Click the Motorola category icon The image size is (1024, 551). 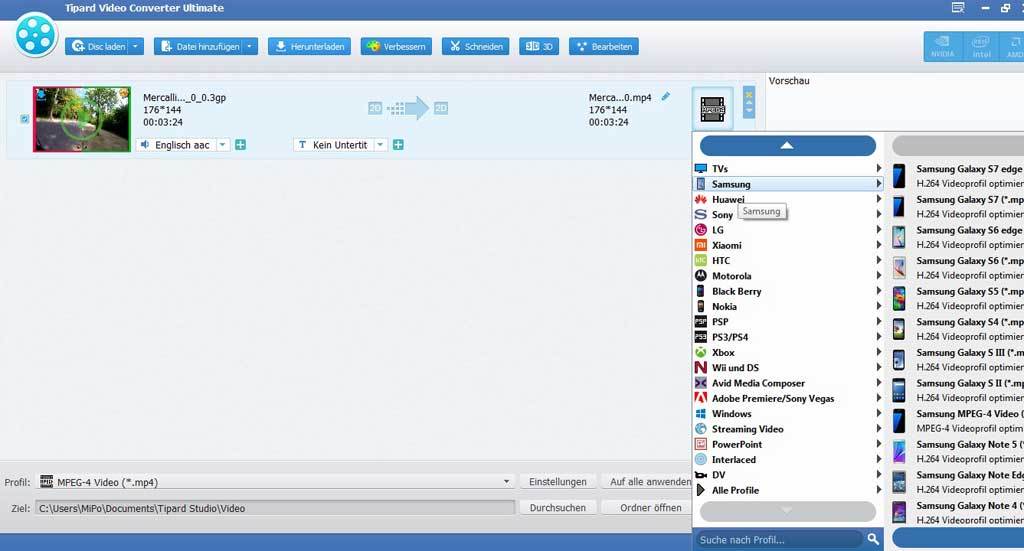point(701,276)
